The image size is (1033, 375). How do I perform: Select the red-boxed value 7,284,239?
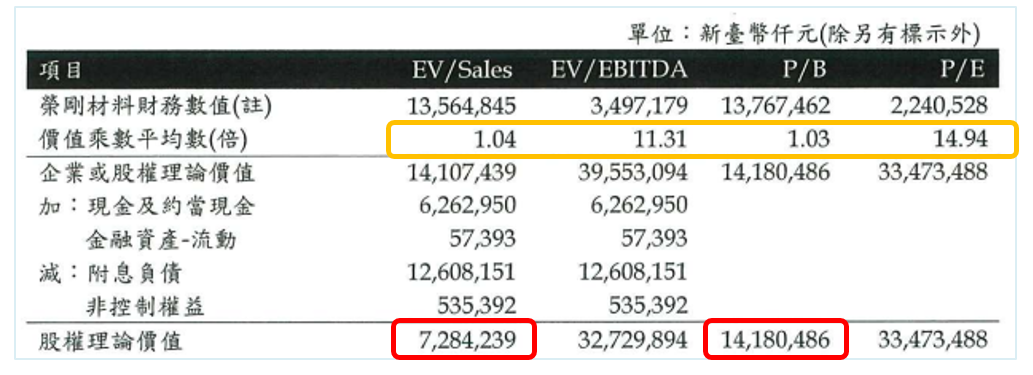[463, 340]
